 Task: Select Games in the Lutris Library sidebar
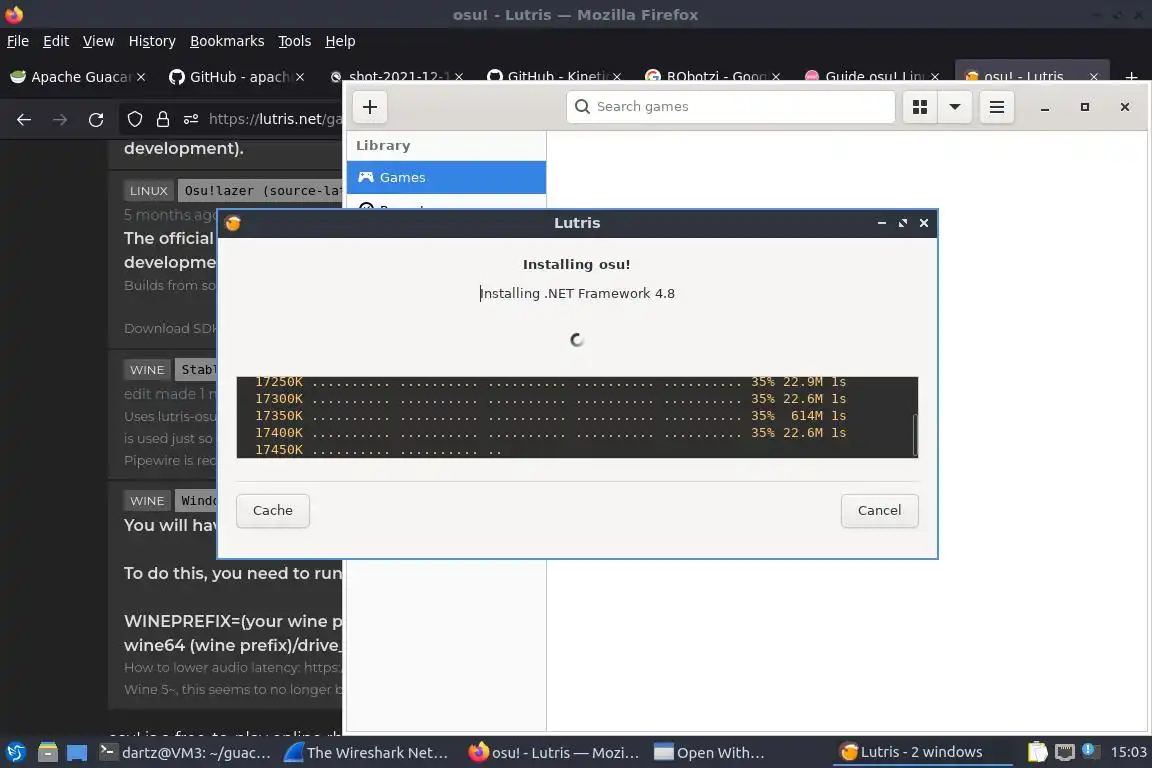click(x=446, y=177)
